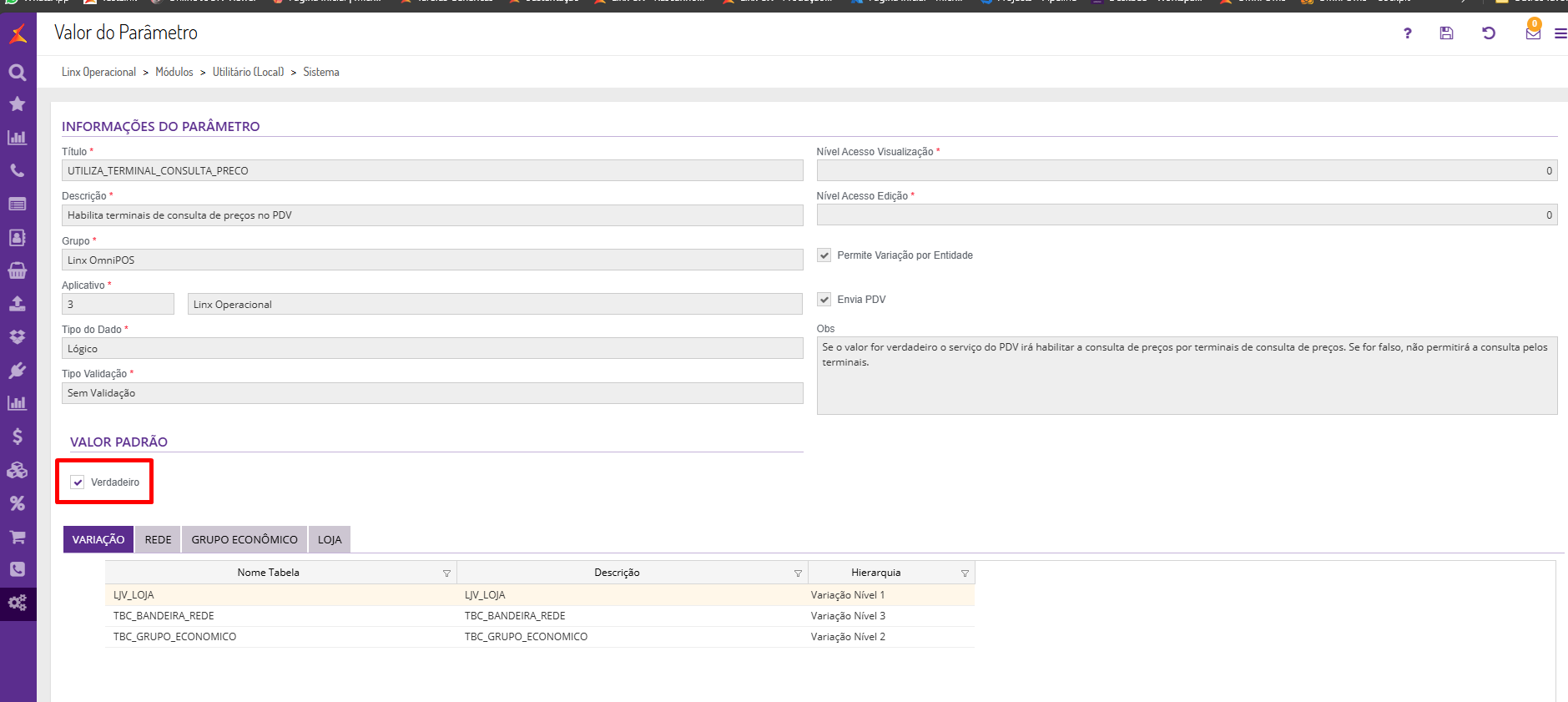Click the undo arrow icon in header

(x=1489, y=33)
